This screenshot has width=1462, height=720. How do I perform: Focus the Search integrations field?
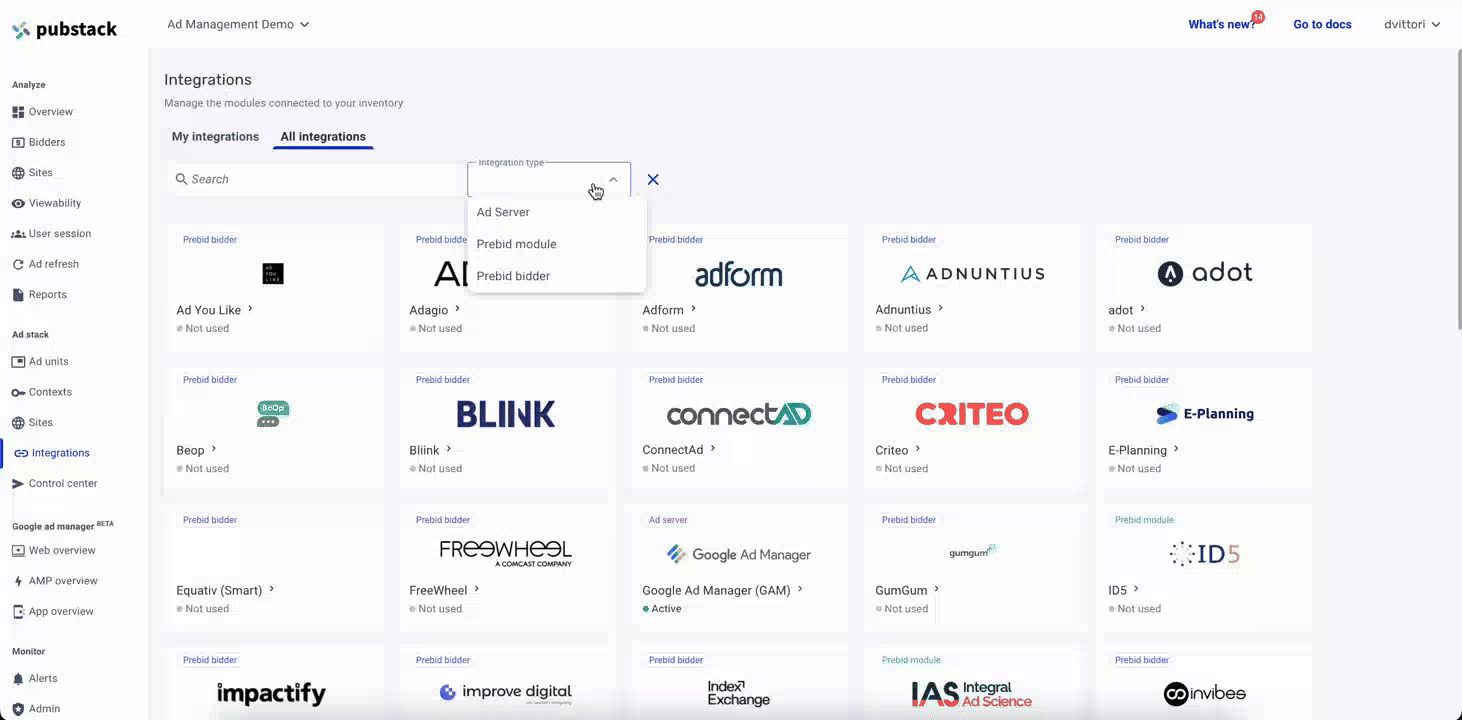click(x=312, y=179)
